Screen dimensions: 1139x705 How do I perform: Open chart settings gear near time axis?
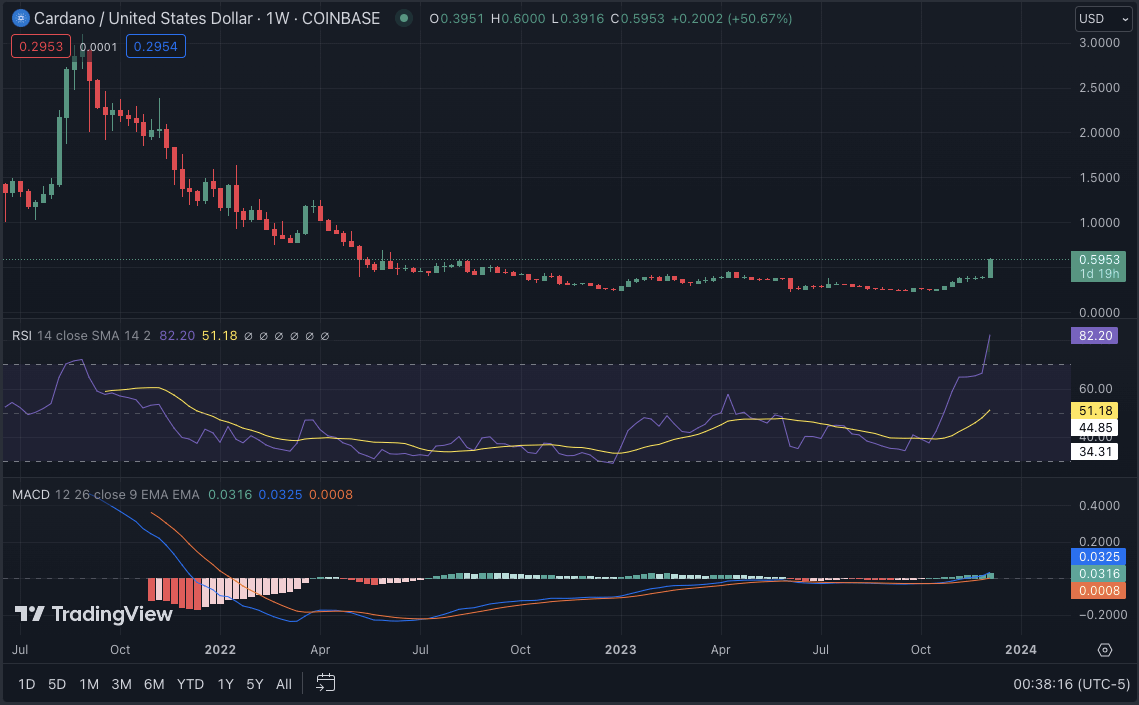click(x=1104, y=649)
